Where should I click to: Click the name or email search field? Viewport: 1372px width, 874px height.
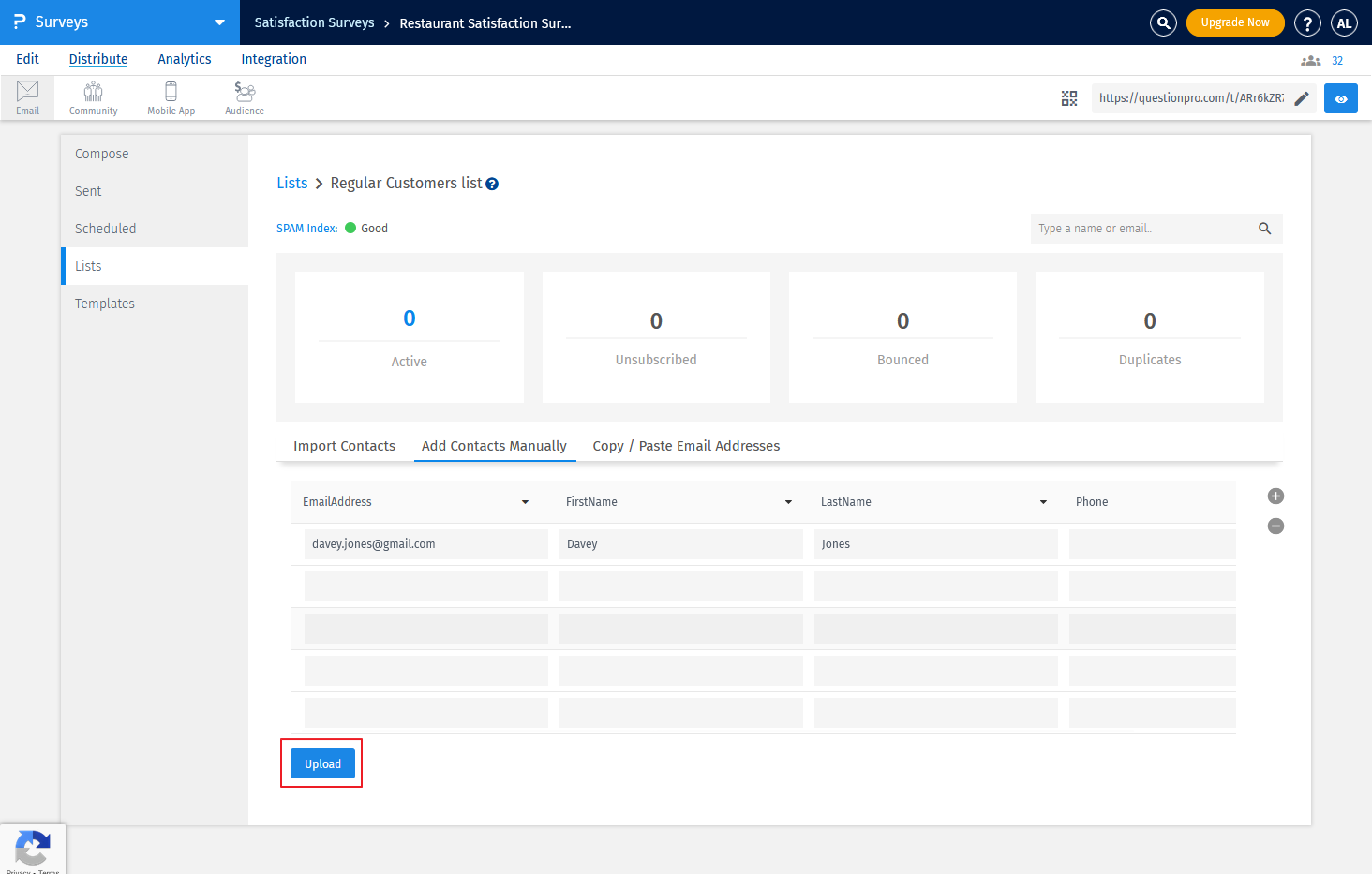pyautogui.click(x=1143, y=229)
